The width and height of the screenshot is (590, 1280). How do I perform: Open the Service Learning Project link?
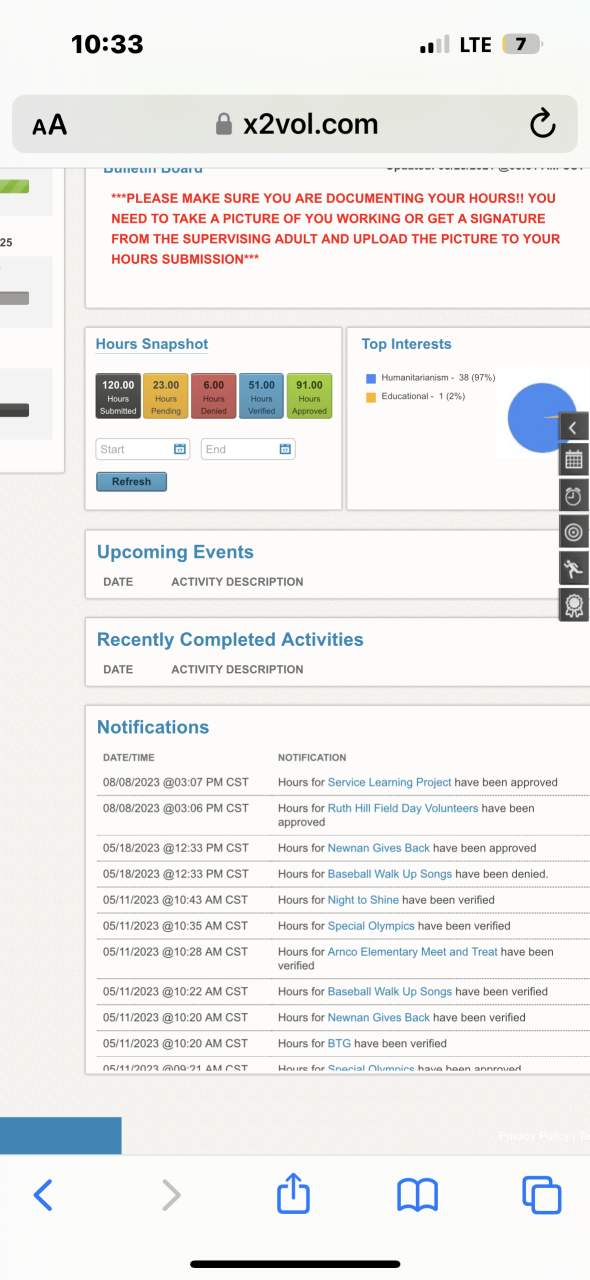point(390,782)
